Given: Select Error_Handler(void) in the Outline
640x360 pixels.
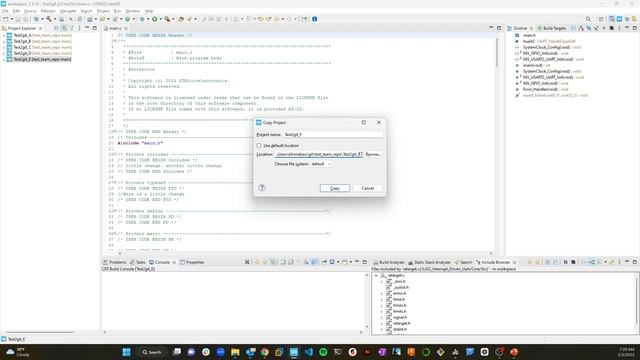Looking at the screenshot, I should tap(540, 89).
